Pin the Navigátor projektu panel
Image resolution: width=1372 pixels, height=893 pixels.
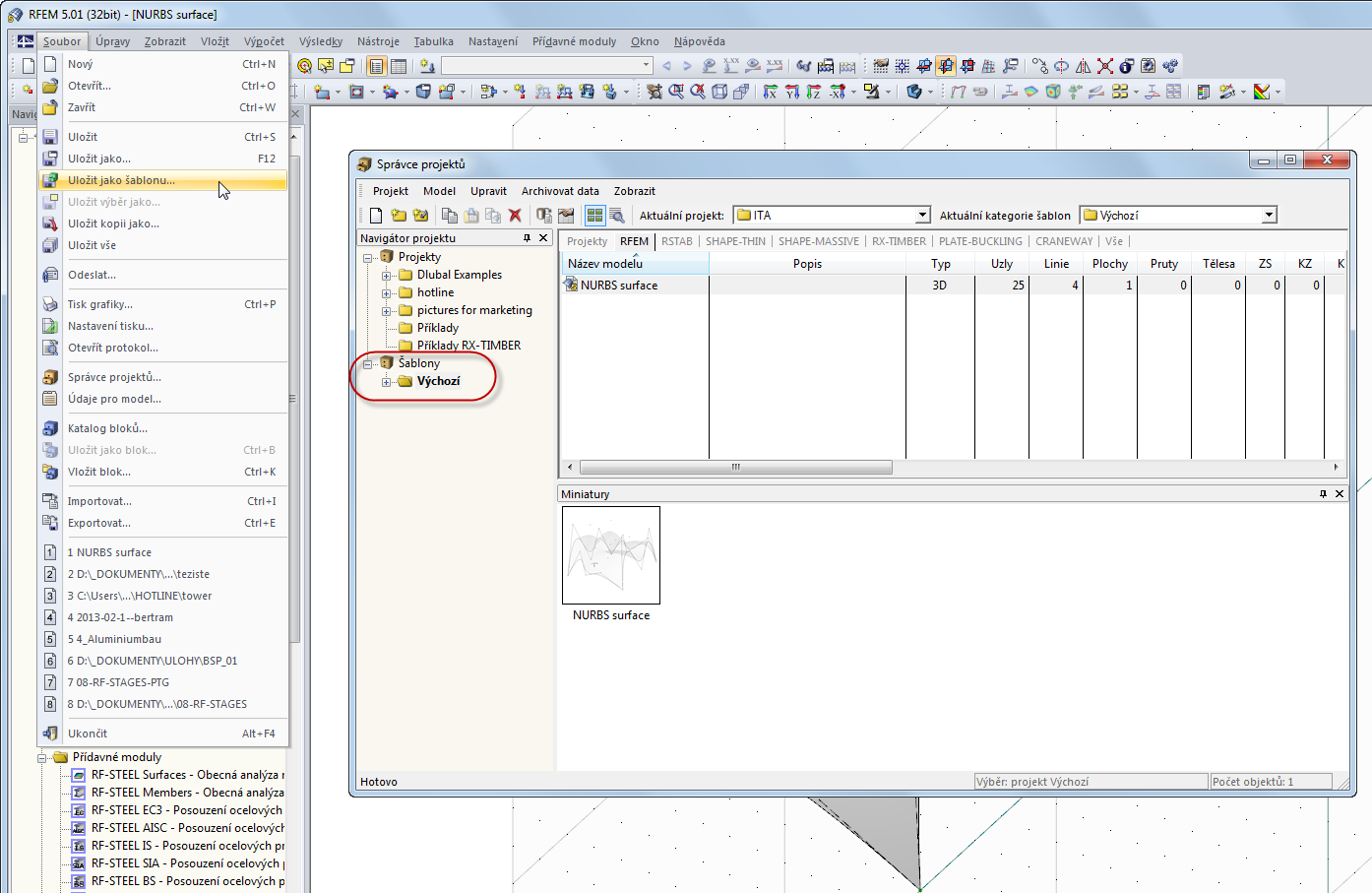527,238
